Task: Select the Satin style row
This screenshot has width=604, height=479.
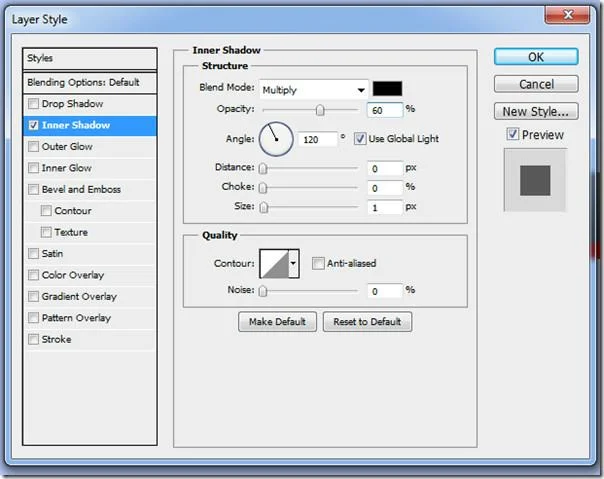Action: (x=90, y=254)
